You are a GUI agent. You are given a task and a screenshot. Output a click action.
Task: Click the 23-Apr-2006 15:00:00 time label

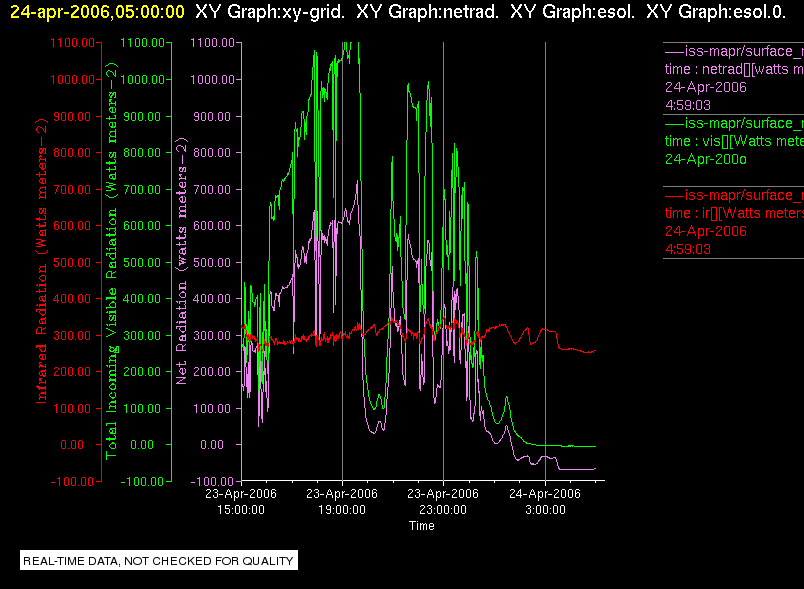pyautogui.click(x=241, y=502)
